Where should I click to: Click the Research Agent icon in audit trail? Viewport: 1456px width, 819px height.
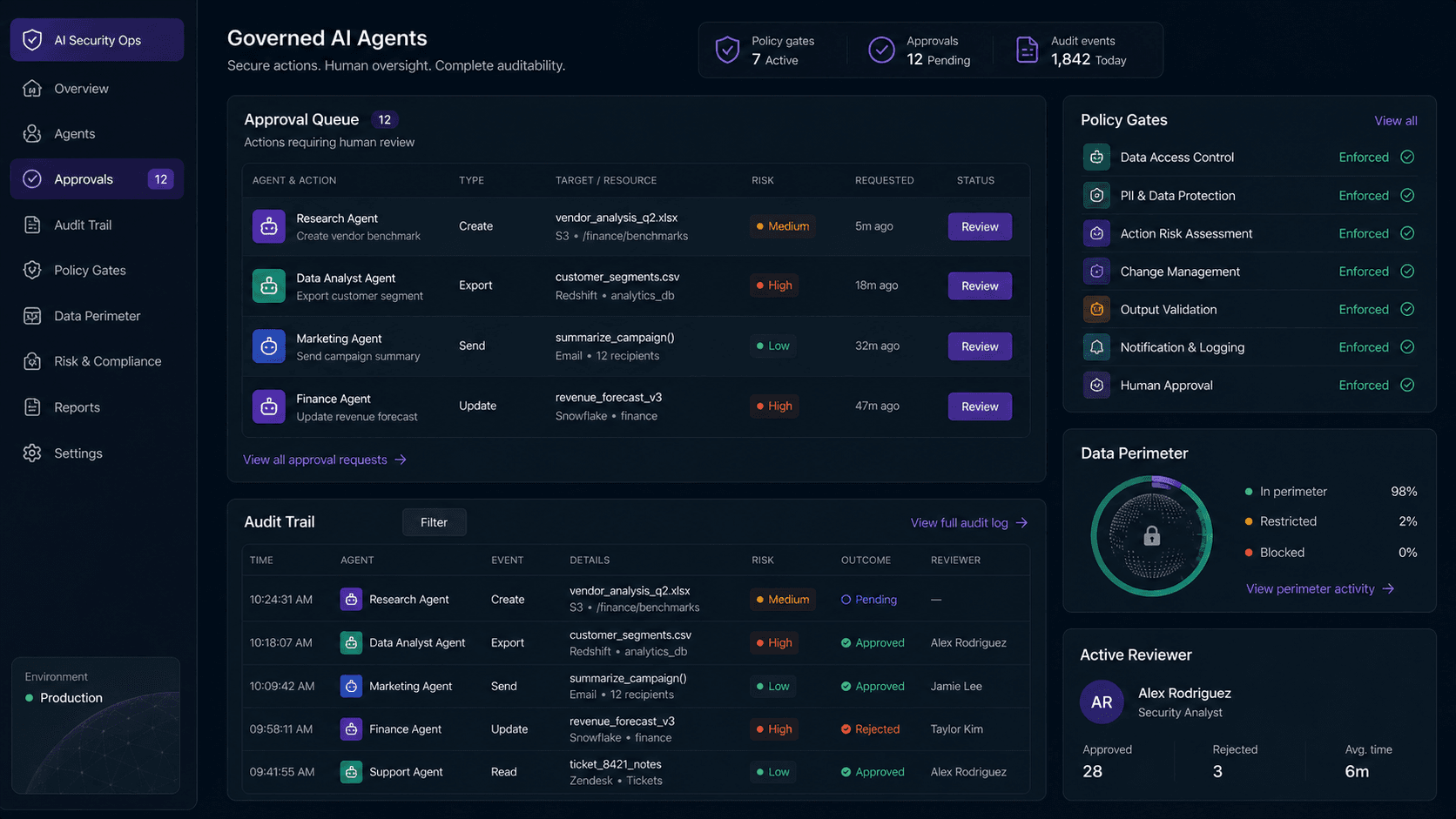point(351,600)
